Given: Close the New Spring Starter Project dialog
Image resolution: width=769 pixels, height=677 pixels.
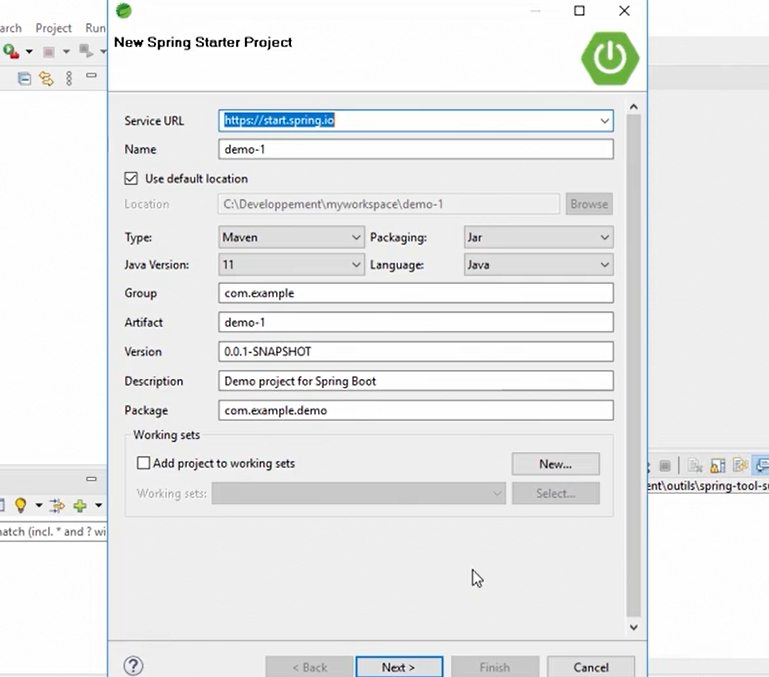Looking at the screenshot, I should [624, 11].
